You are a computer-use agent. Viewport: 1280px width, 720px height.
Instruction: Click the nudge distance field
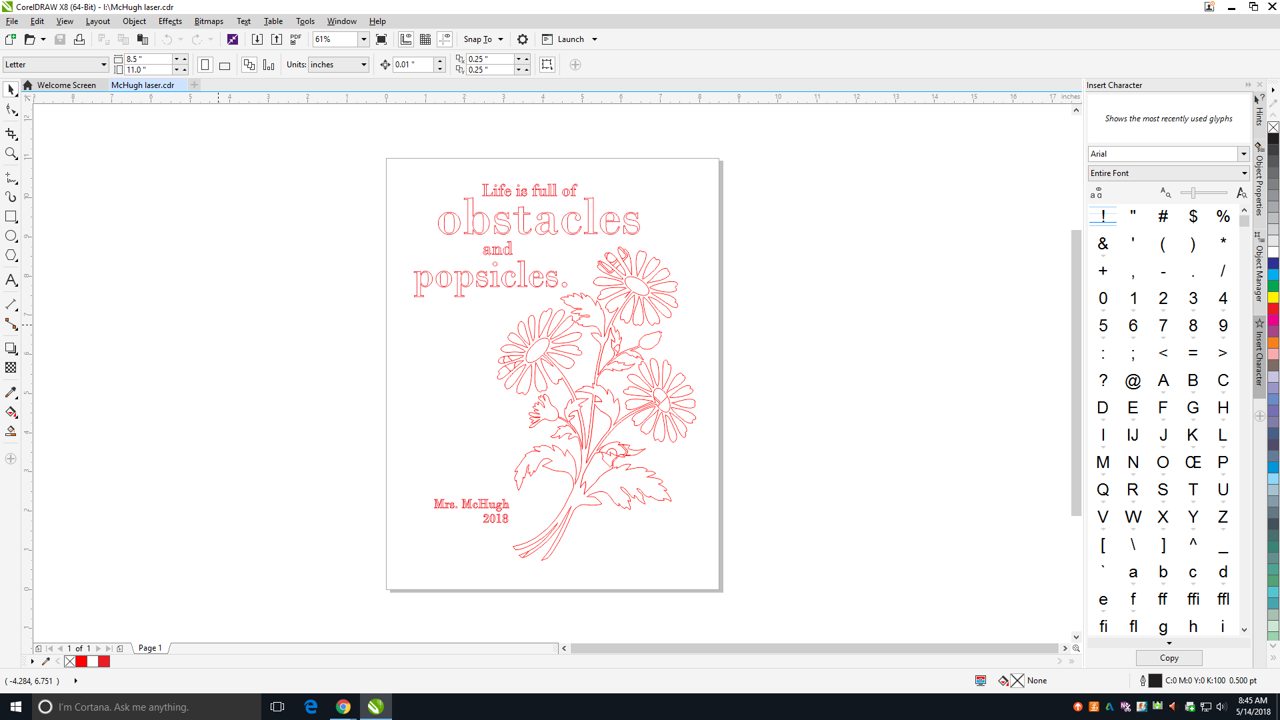[412, 65]
